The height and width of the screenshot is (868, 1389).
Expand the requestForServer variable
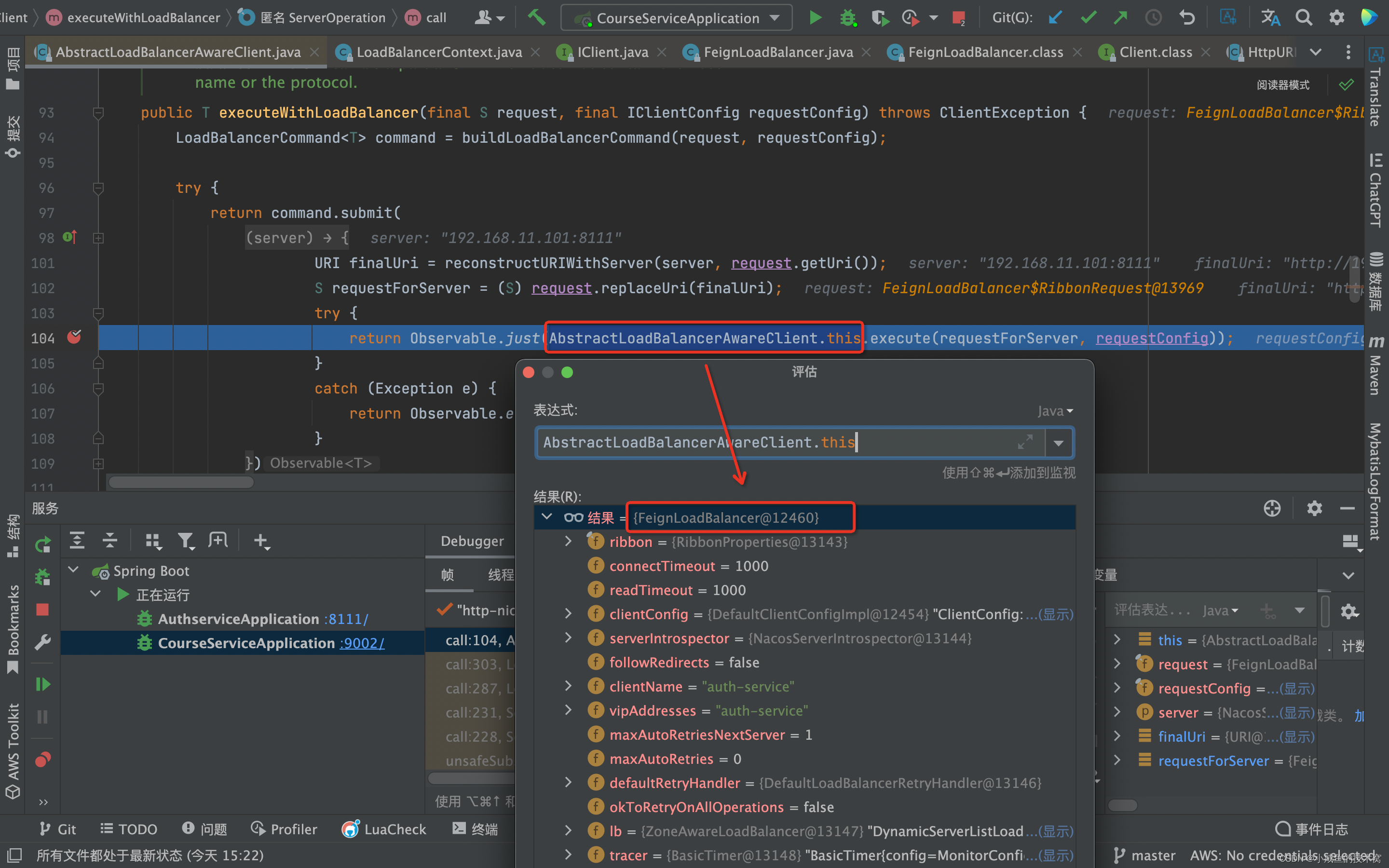(x=1117, y=760)
